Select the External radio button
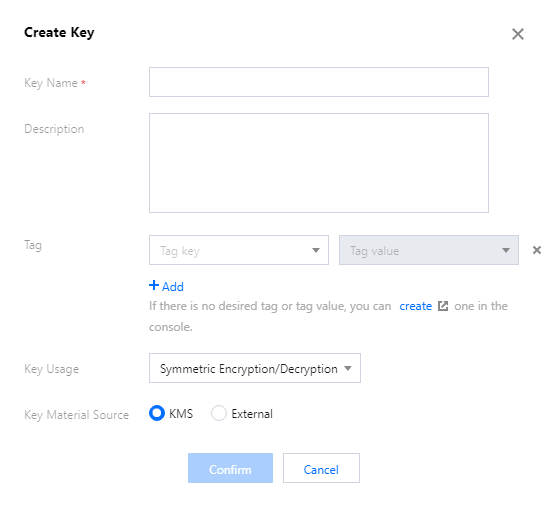The height and width of the screenshot is (507, 543). (219, 413)
